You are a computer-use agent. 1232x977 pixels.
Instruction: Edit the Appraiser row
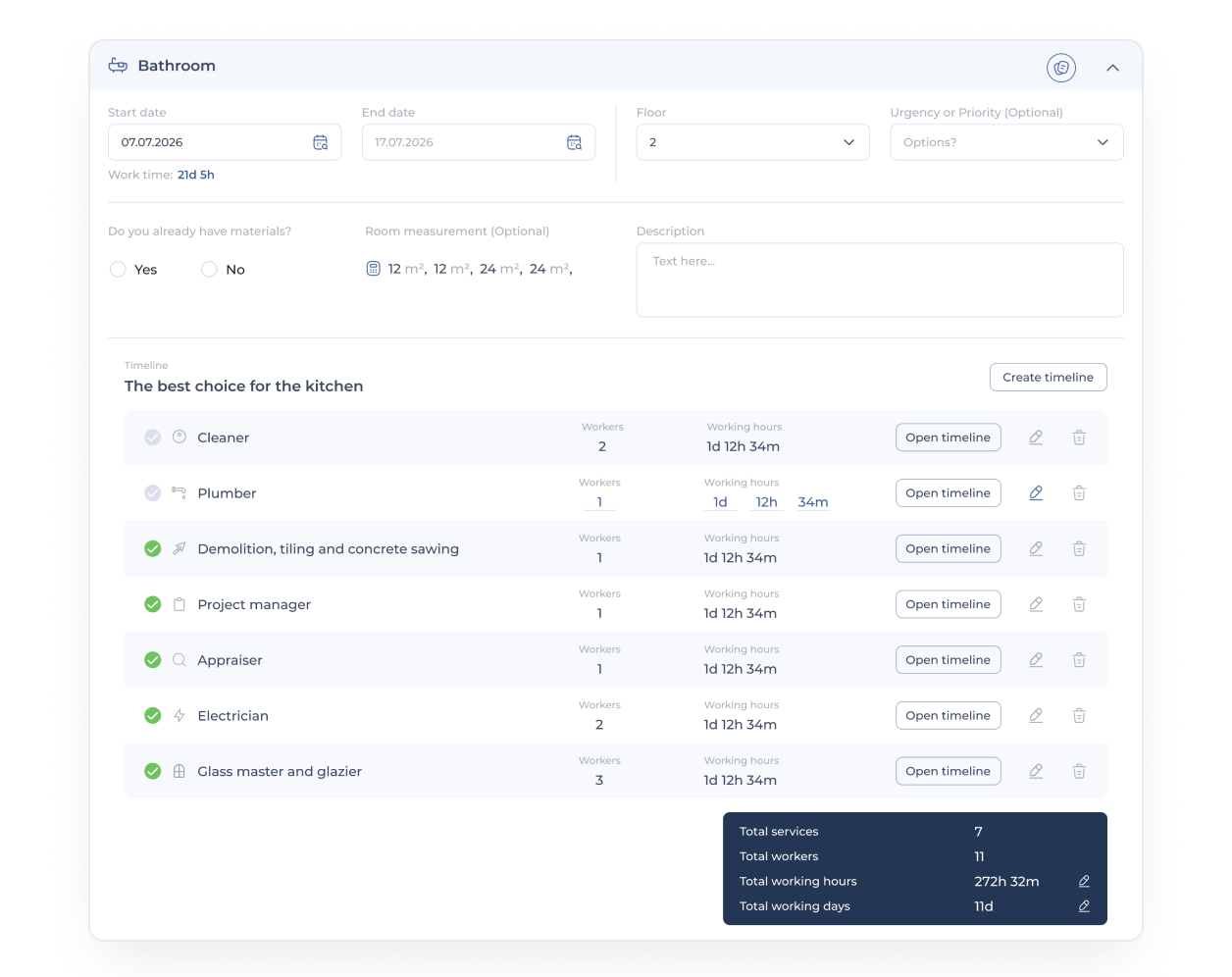(1036, 660)
